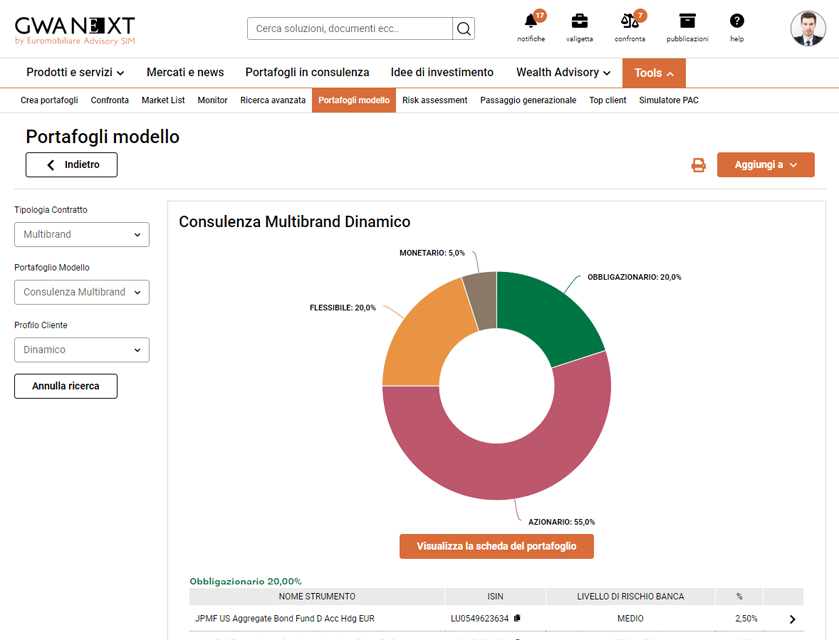
Task: Open the help question mark icon
Action: point(737,21)
